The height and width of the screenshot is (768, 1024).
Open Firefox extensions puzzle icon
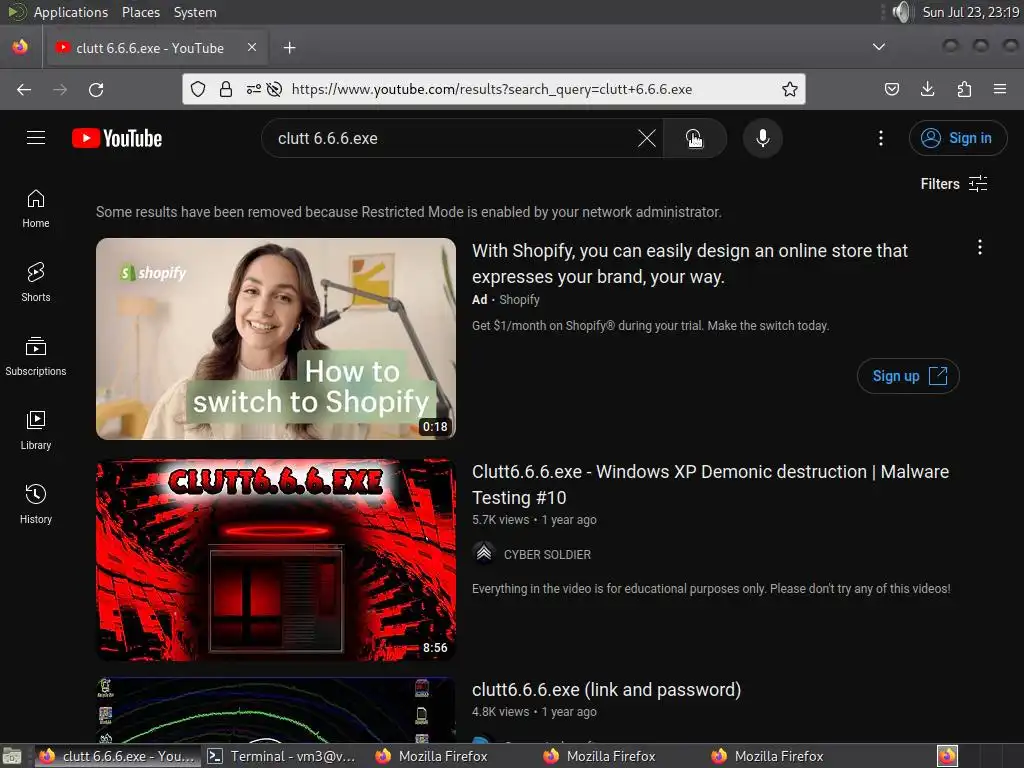(964, 89)
